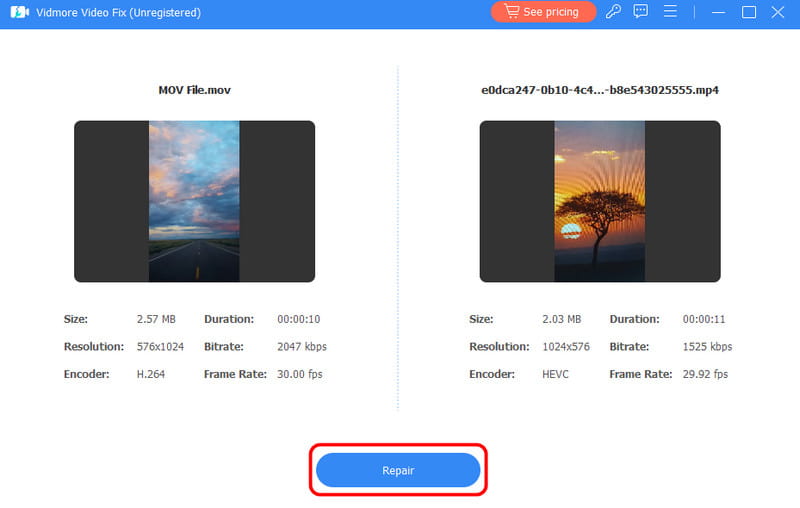The height and width of the screenshot is (508, 800).
Task: Click the See pricing button
Action: tap(543, 12)
